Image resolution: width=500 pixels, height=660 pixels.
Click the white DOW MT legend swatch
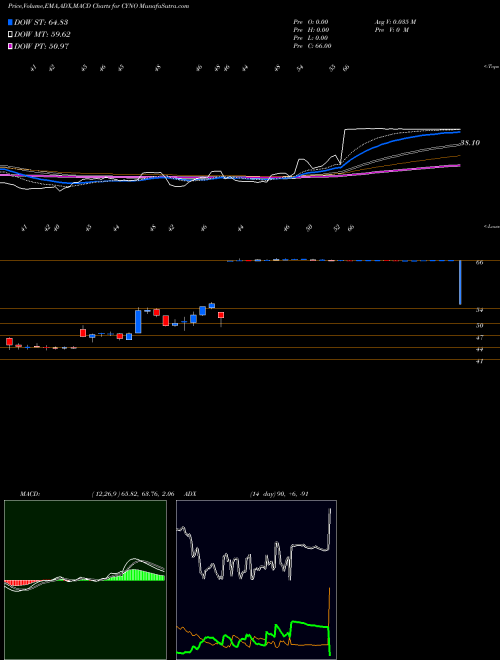pyautogui.click(x=10, y=35)
